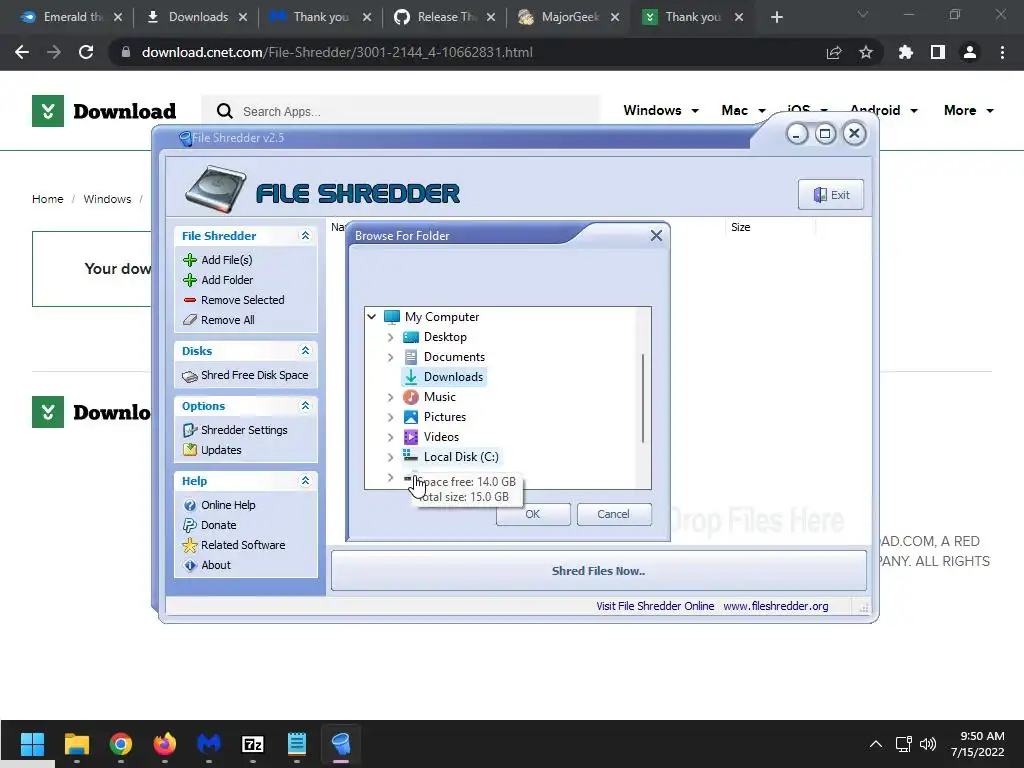This screenshot has width=1024, height=768.
Task: Open the www.fileshredder.org link
Action: 775,606
